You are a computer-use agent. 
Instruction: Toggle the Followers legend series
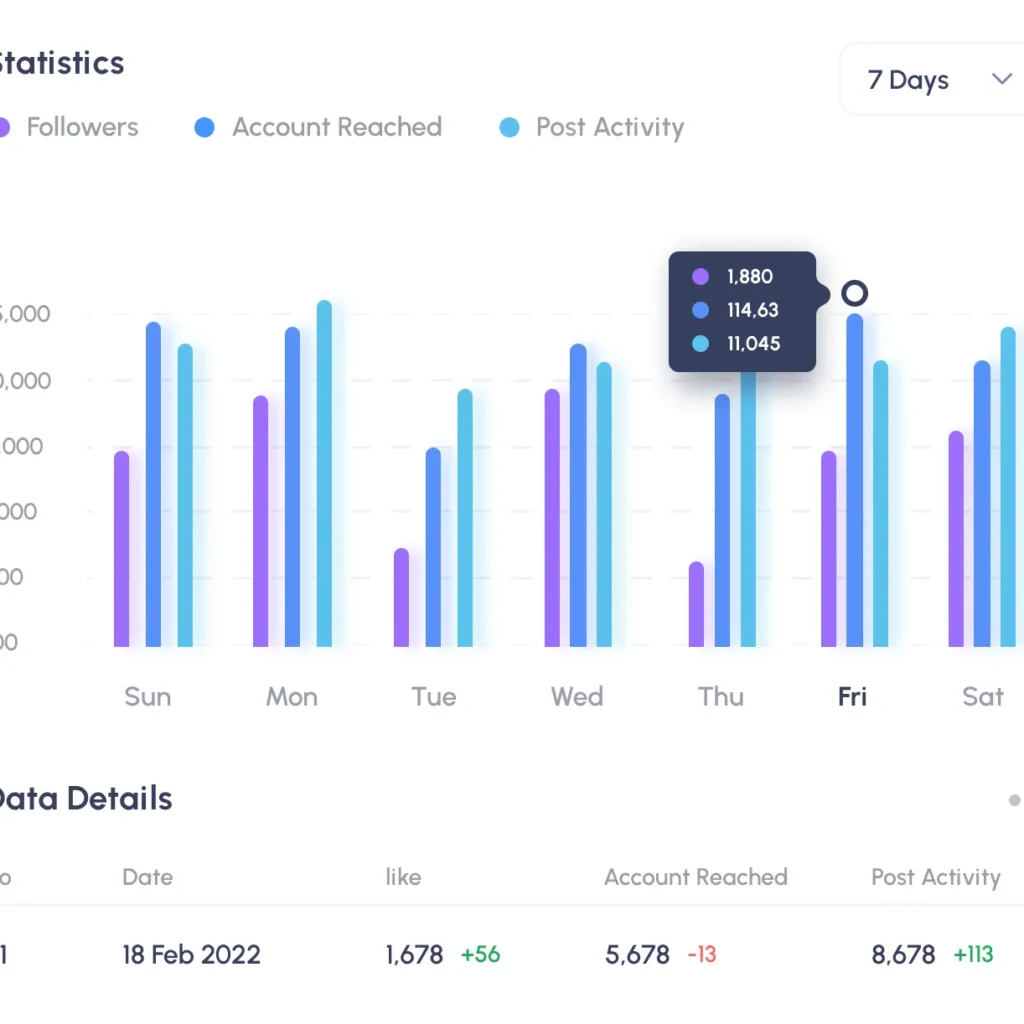(82, 127)
